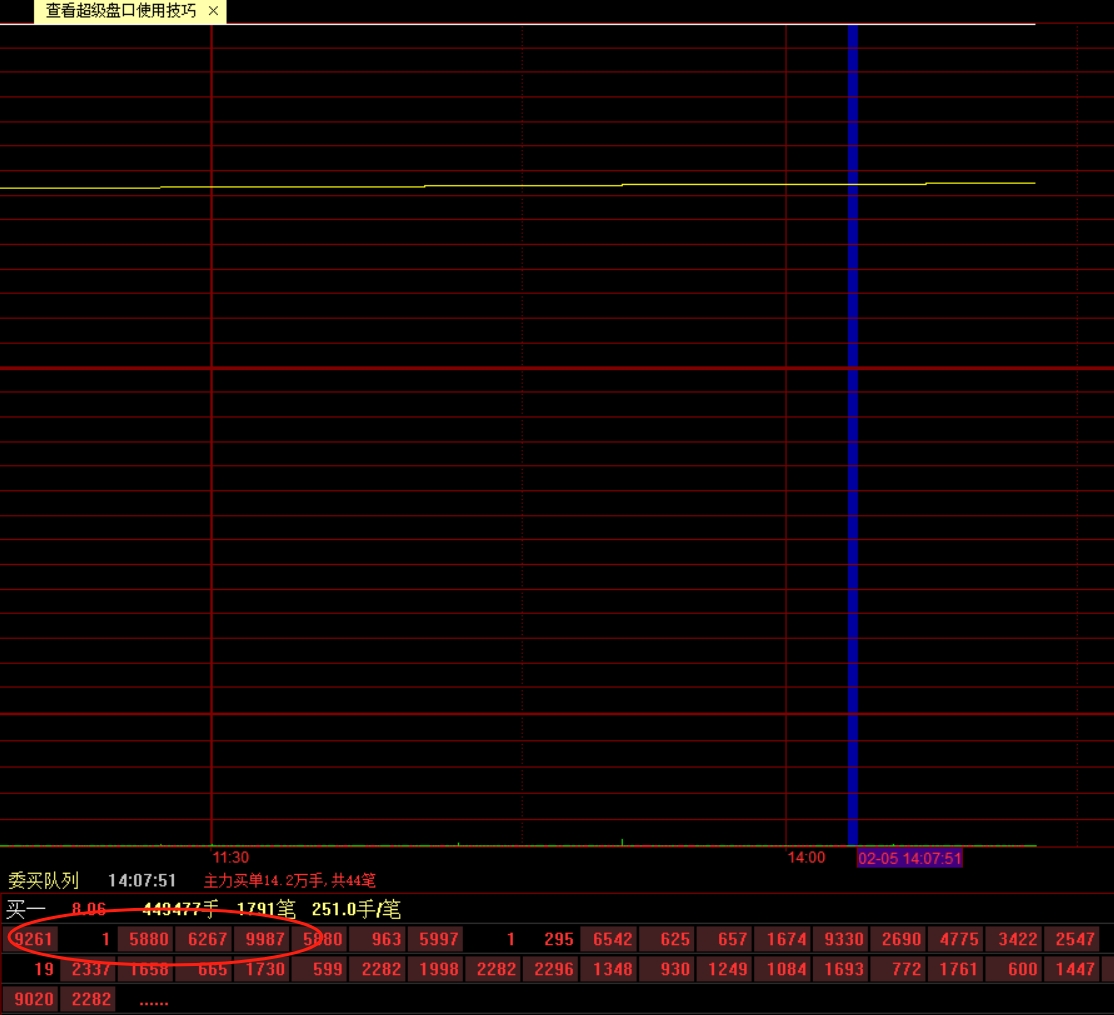Select queue cell 599
This screenshot has width=1114, height=1015.
tap(320, 969)
